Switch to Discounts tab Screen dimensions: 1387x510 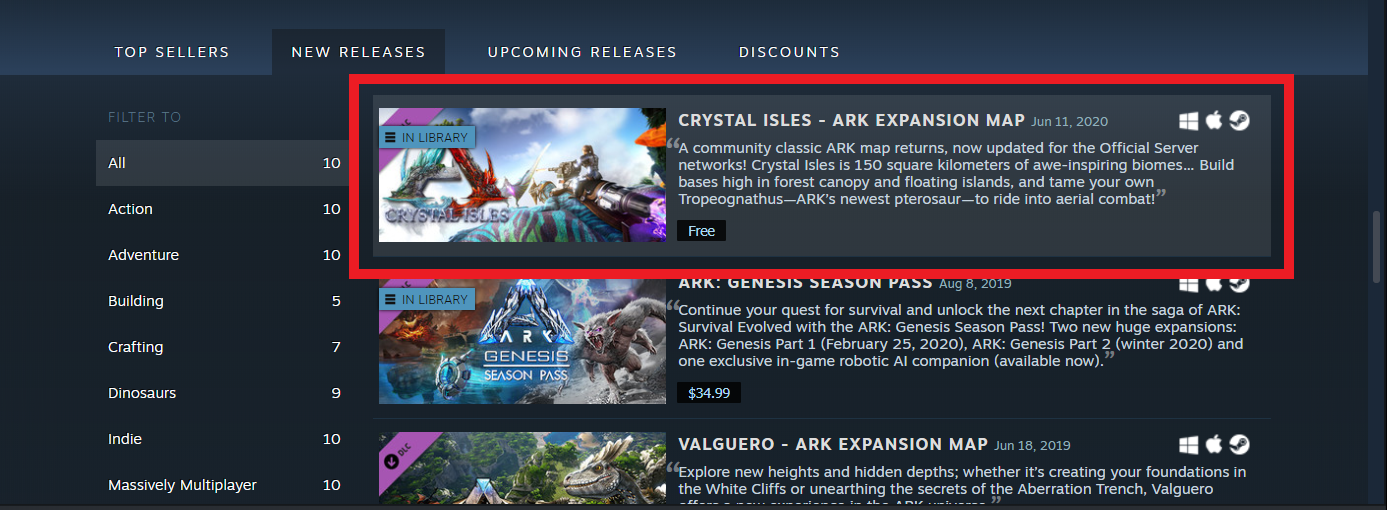pyautogui.click(x=789, y=52)
